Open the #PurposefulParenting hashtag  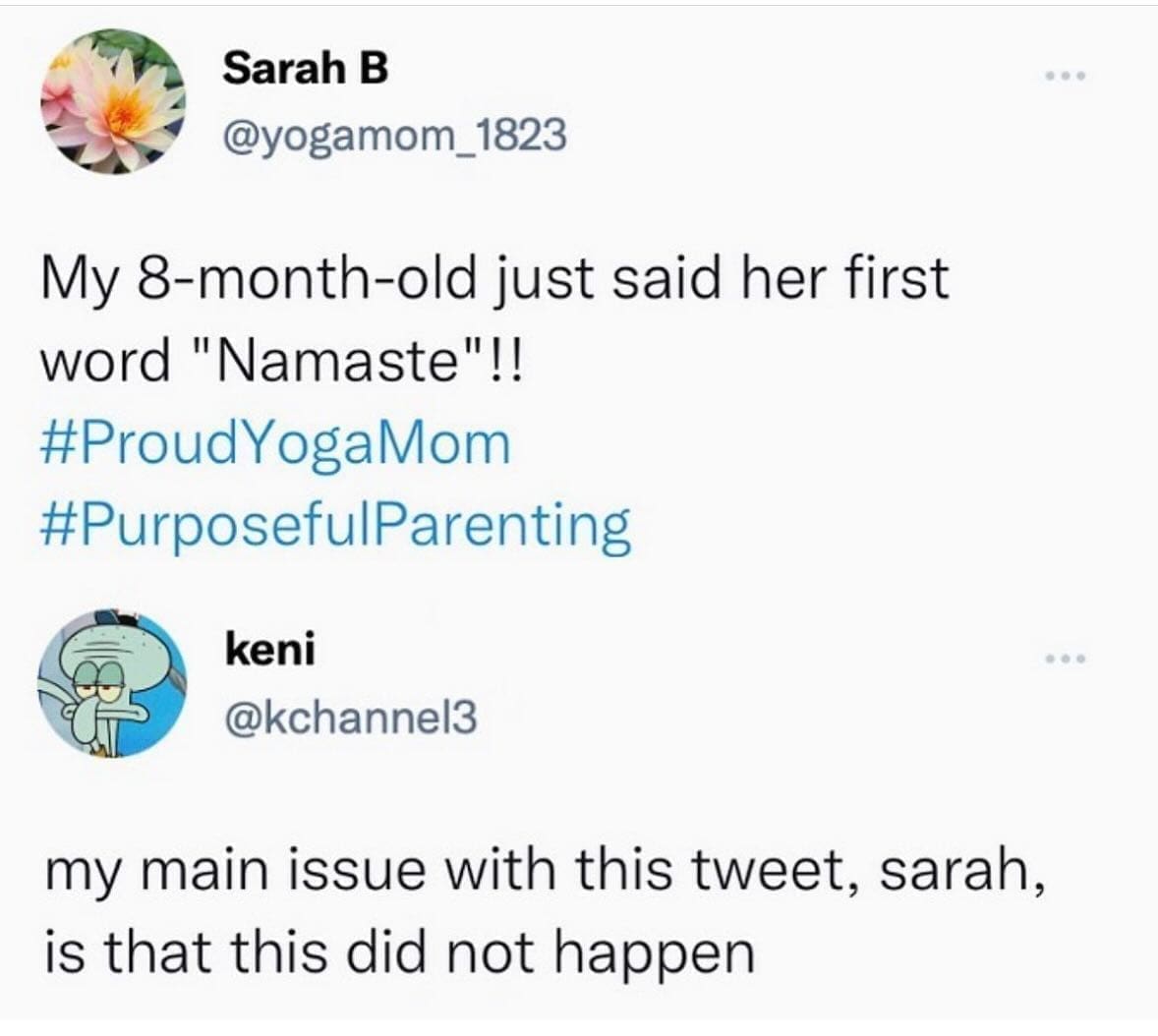[x=335, y=524]
